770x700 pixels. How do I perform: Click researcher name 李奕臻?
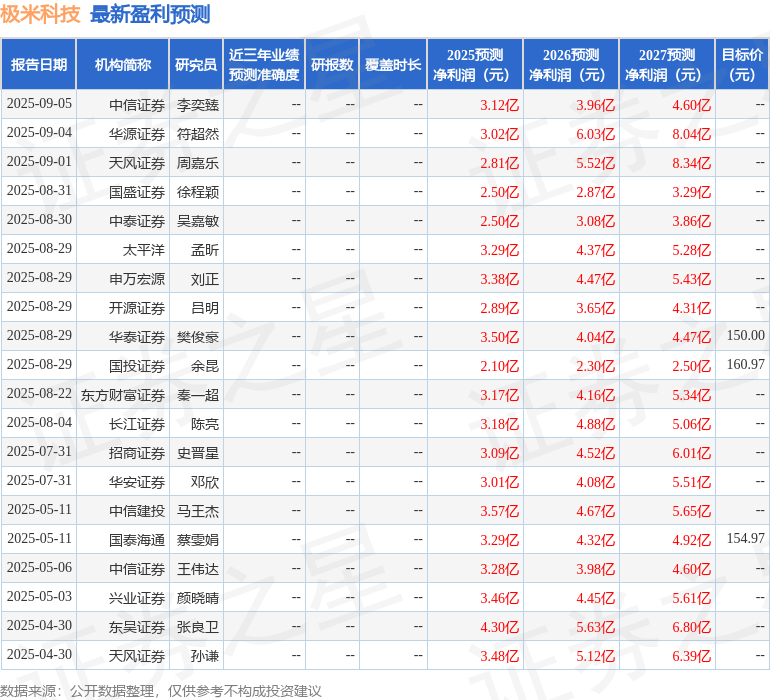point(198,105)
